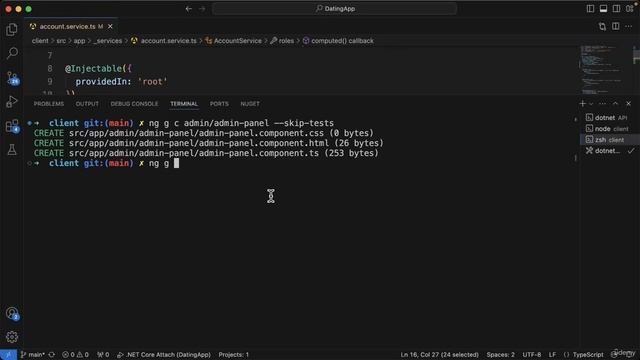This screenshot has height=360, width=640.
Task: Open the terminal launch profile dropdown
Action: coord(591,104)
